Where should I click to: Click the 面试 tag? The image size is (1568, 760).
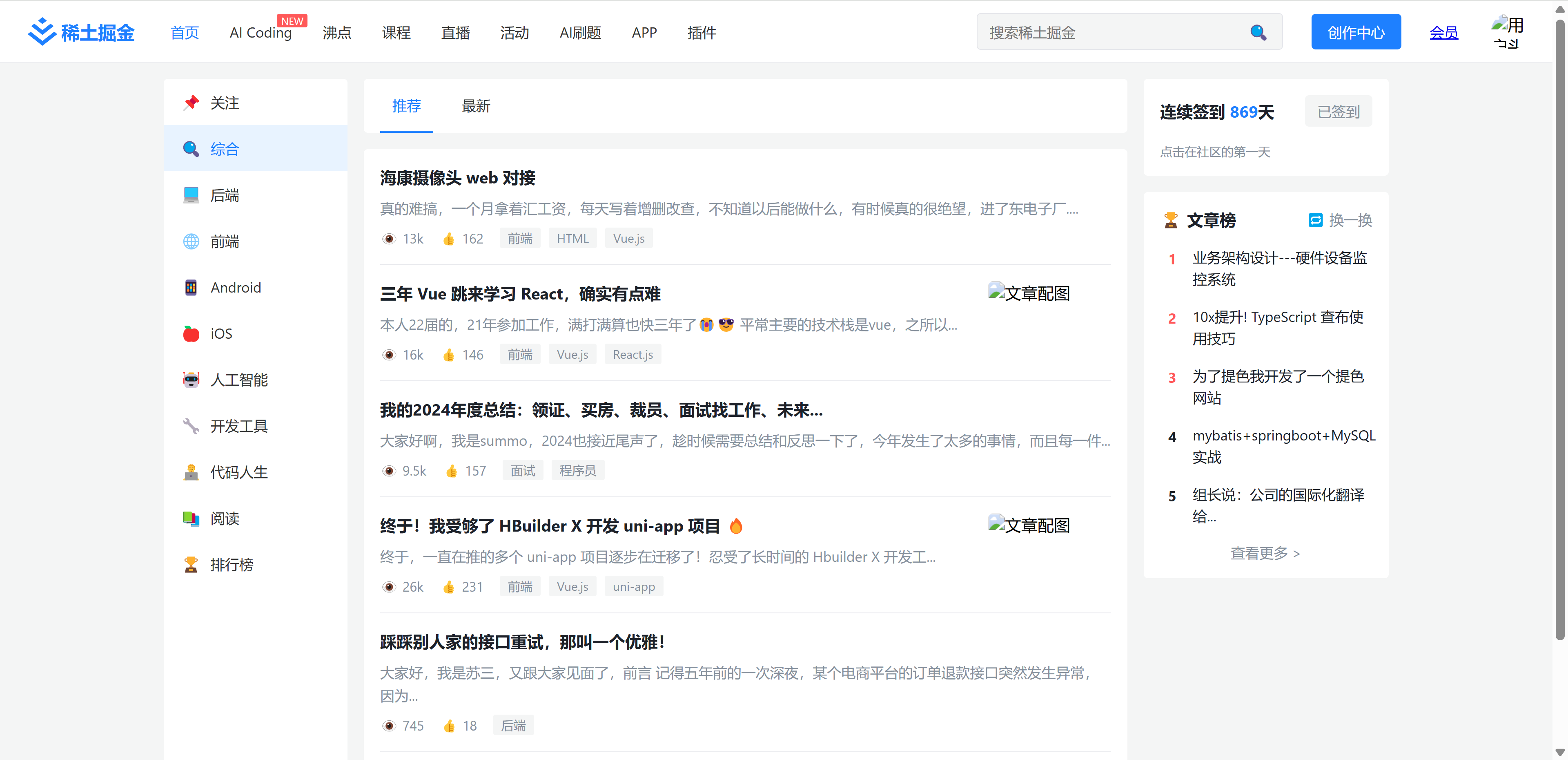[522, 471]
